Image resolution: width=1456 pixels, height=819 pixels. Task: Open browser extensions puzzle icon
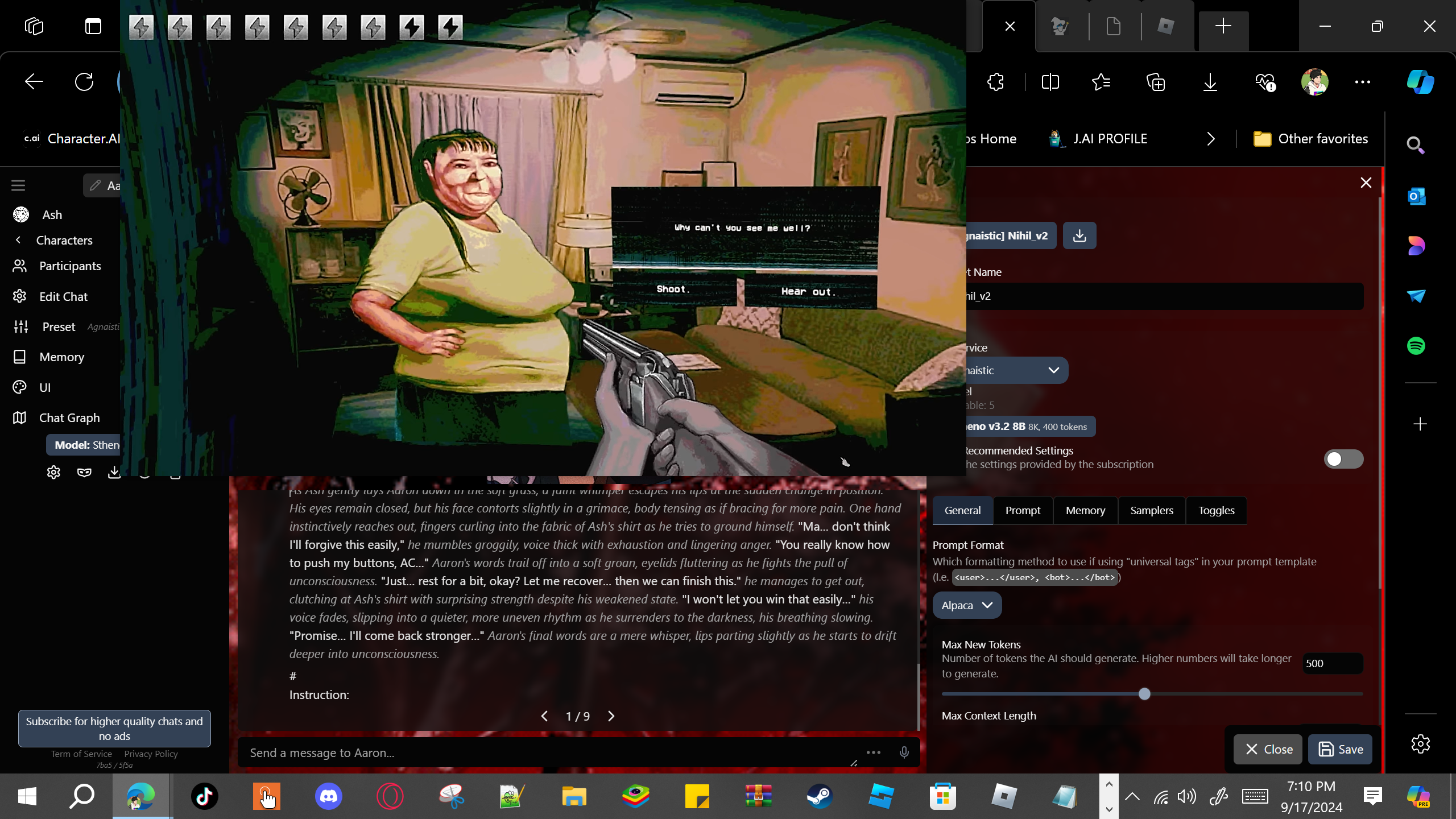tap(996, 82)
